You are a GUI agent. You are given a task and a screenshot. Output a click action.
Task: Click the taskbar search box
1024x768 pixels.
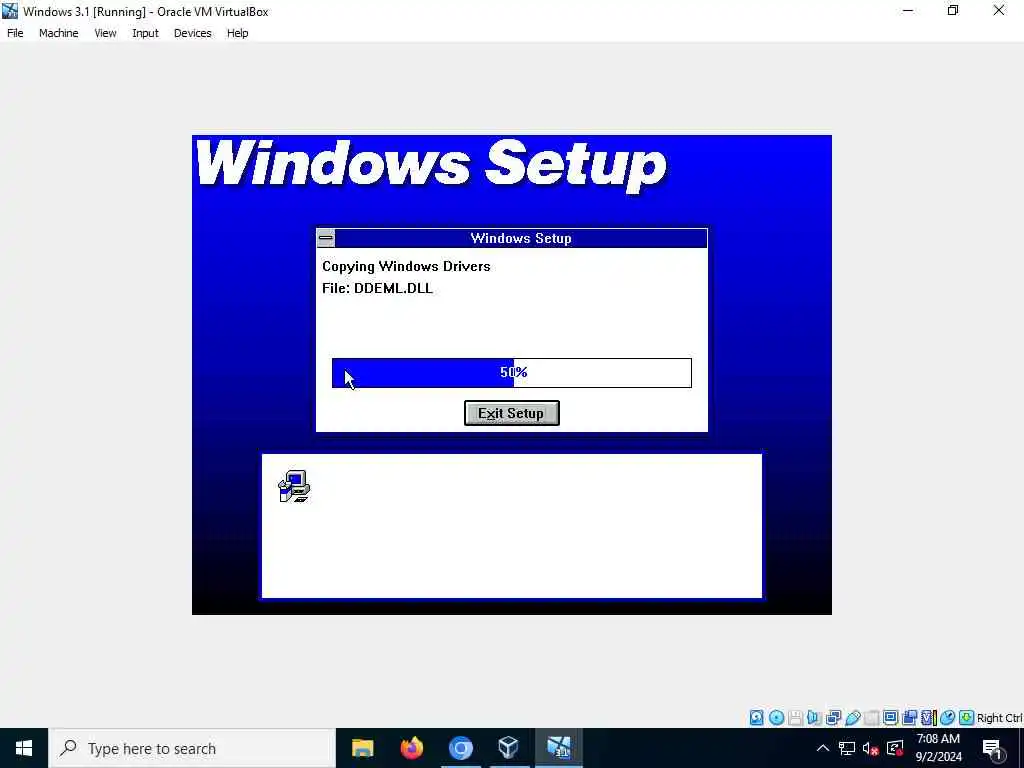[192, 748]
